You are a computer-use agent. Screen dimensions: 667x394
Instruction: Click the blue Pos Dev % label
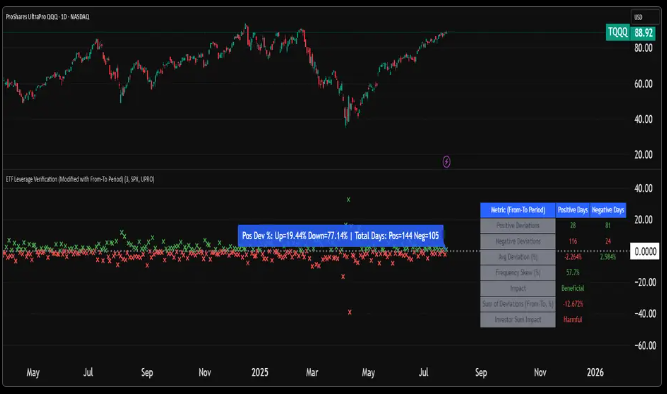pyautogui.click(x=340, y=236)
